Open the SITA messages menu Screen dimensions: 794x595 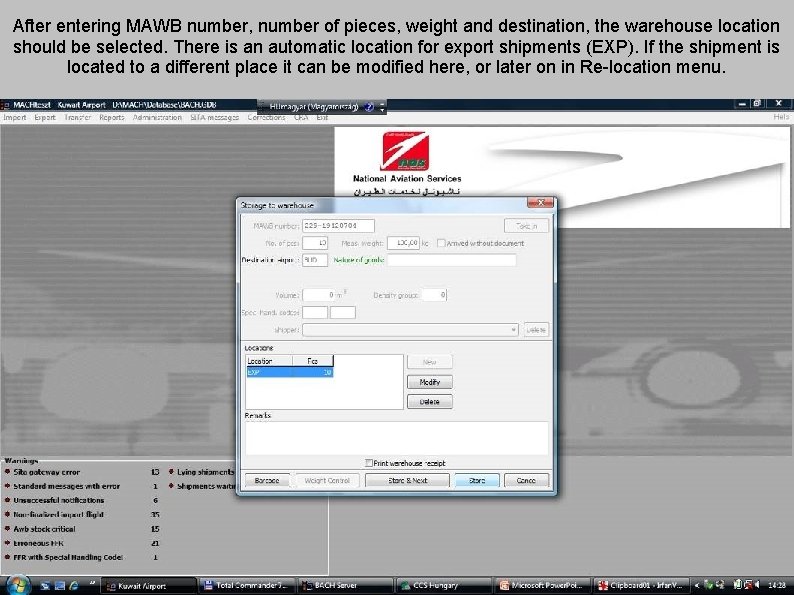tap(214, 117)
